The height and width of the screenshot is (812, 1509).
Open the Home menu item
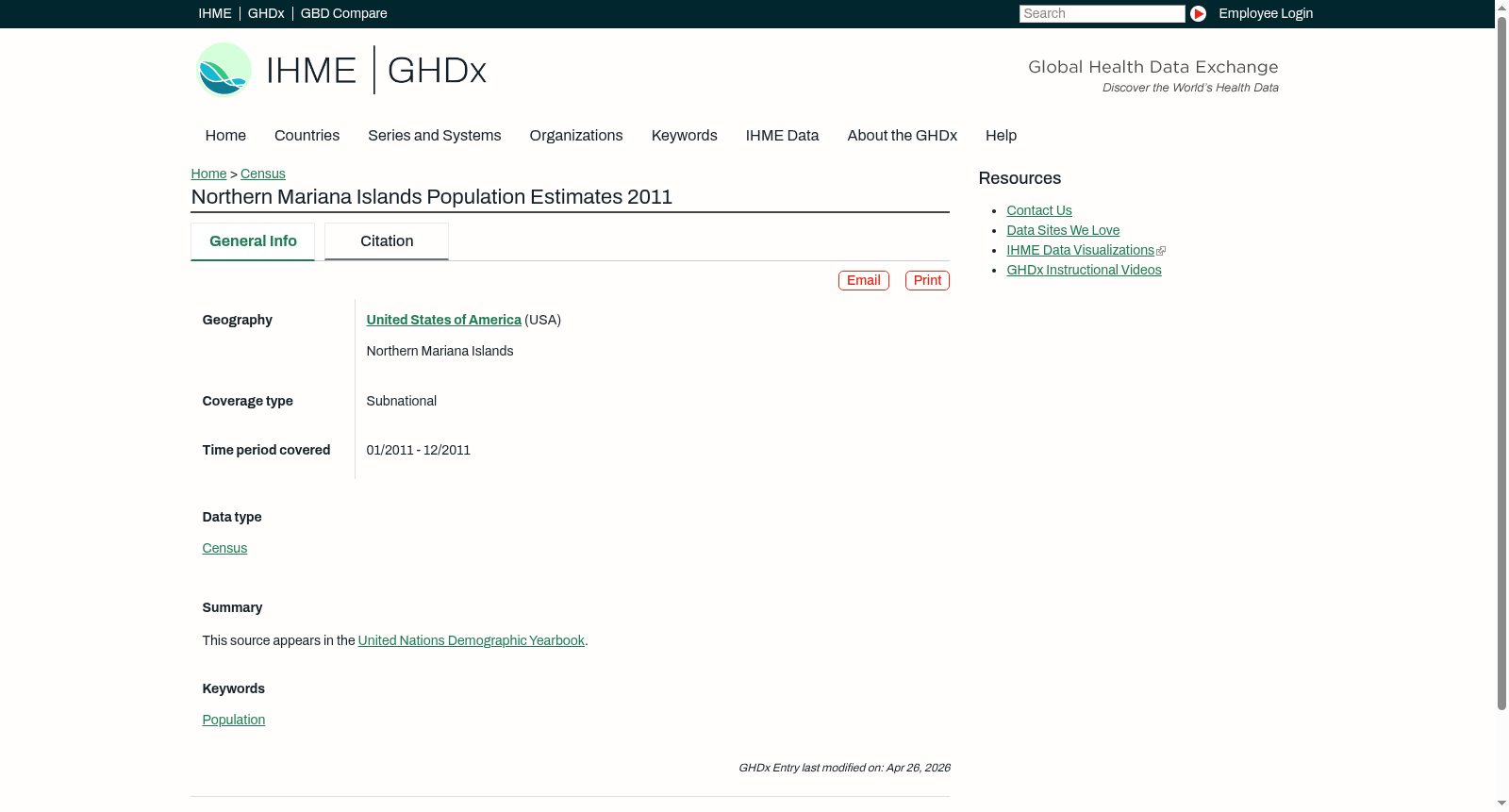(x=225, y=136)
